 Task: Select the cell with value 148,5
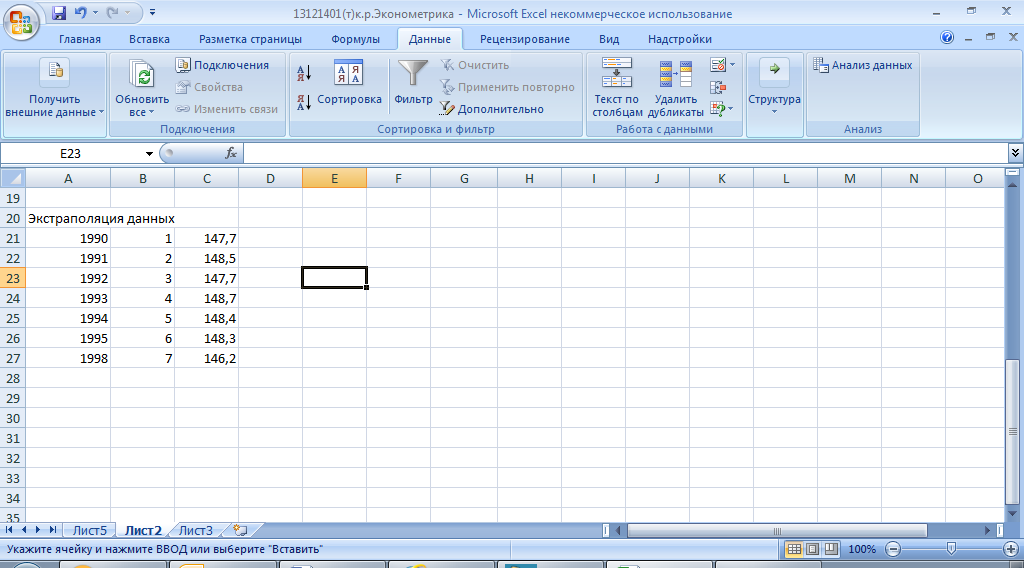206,259
